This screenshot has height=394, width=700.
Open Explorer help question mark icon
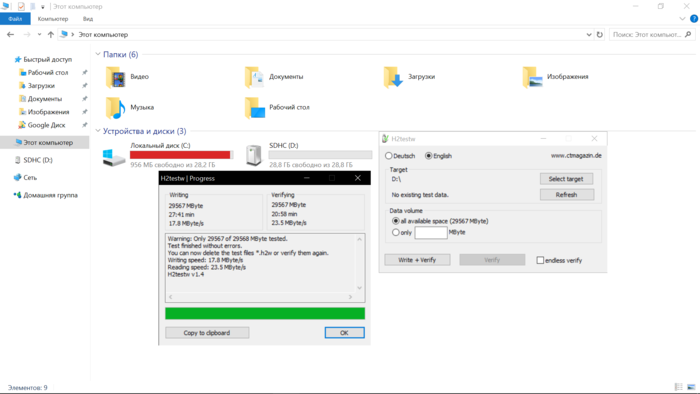click(x=694, y=19)
